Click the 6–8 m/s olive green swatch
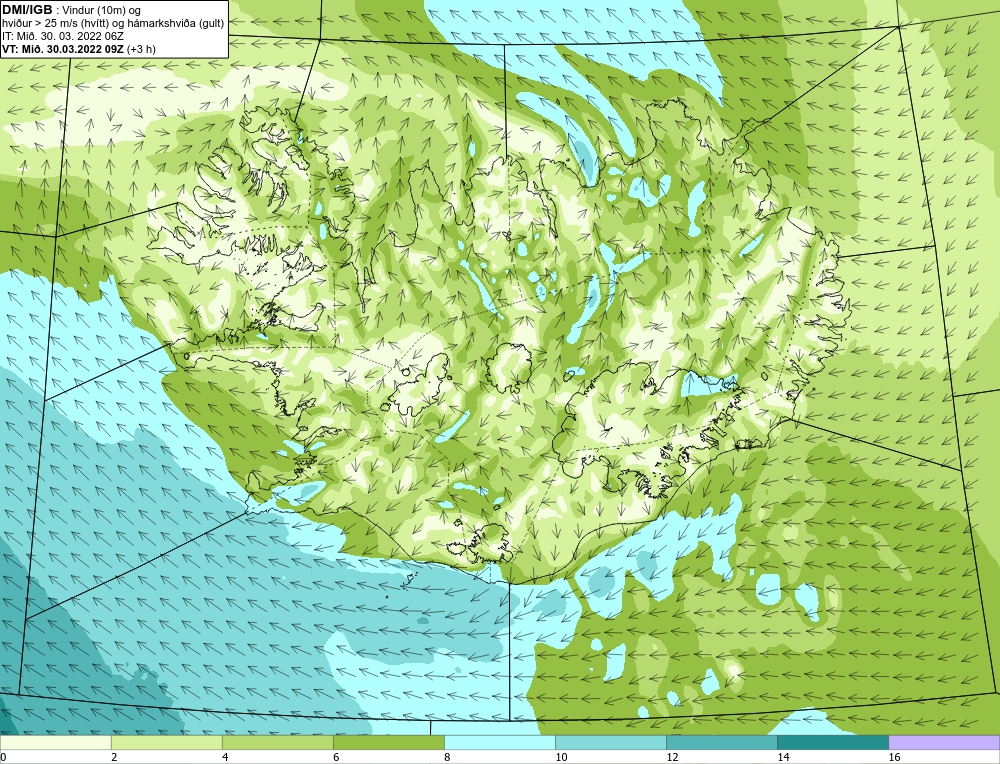The width and height of the screenshot is (1000, 764). [388, 743]
